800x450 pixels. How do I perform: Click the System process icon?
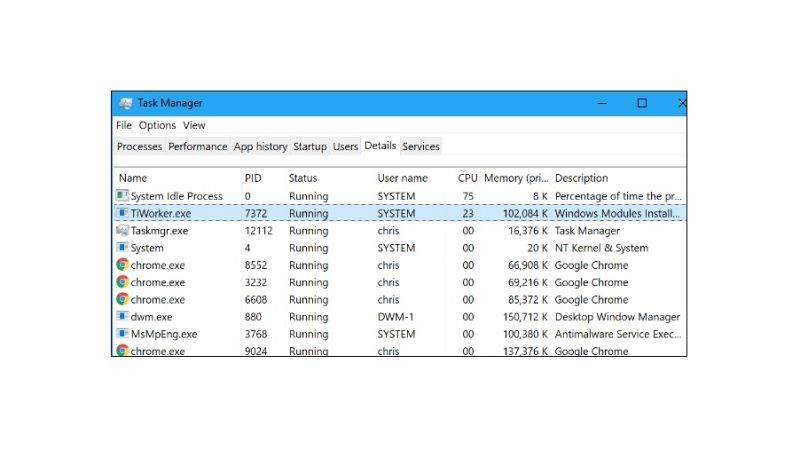tap(122, 247)
